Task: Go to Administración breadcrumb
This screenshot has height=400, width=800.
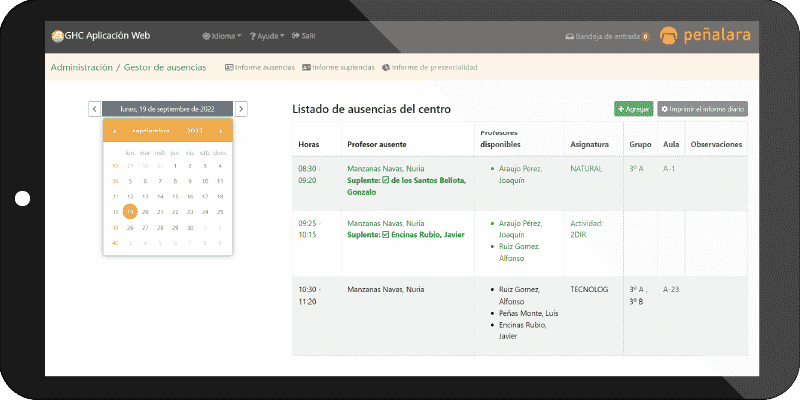Action: click(x=82, y=67)
